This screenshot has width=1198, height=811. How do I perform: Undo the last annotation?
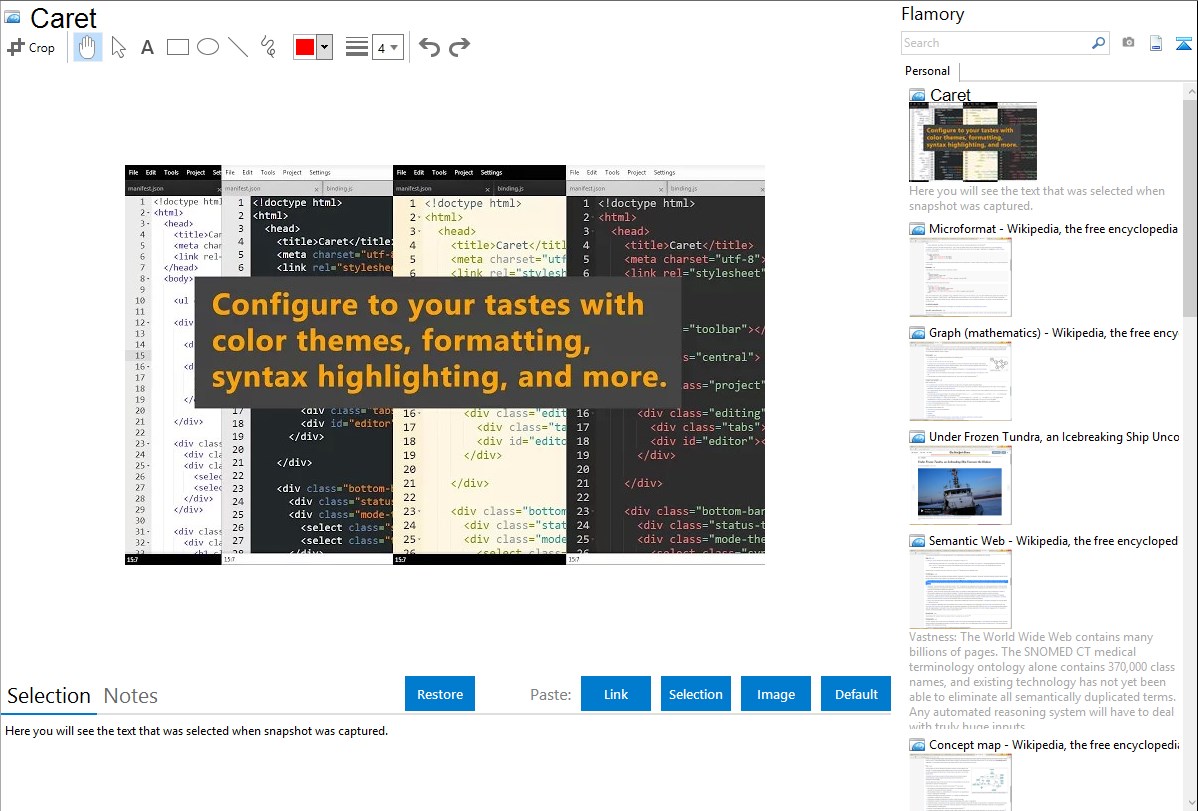click(x=429, y=47)
